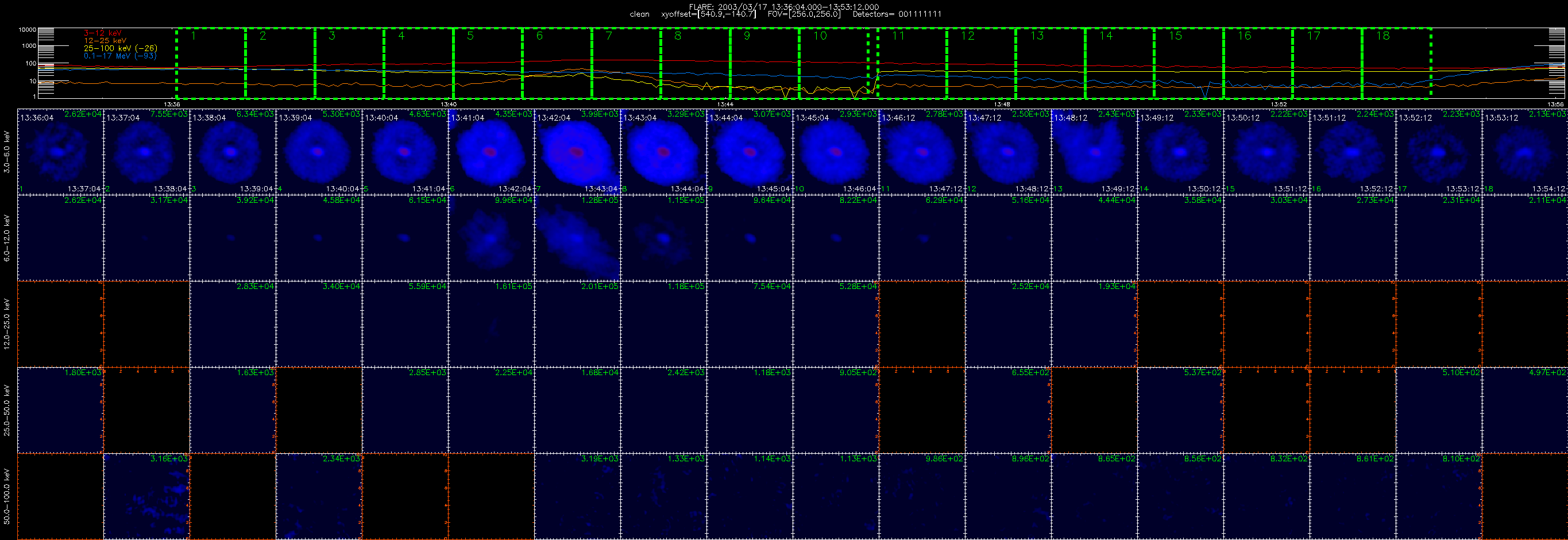Open 3.0-6.0 keV image starting 13:40:04

point(405,152)
